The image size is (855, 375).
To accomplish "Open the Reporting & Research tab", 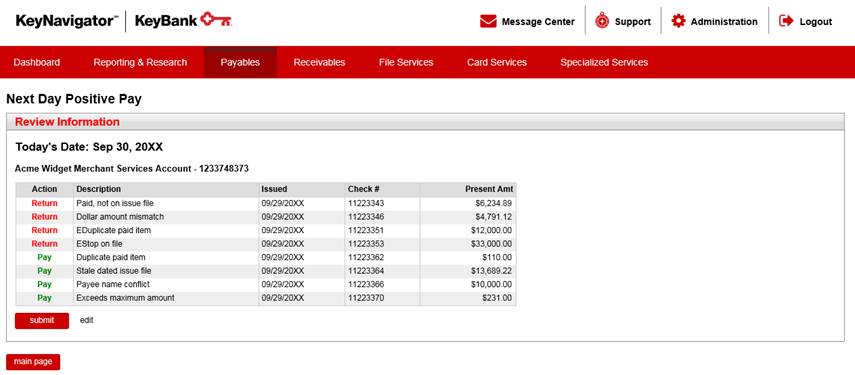I will 140,62.
